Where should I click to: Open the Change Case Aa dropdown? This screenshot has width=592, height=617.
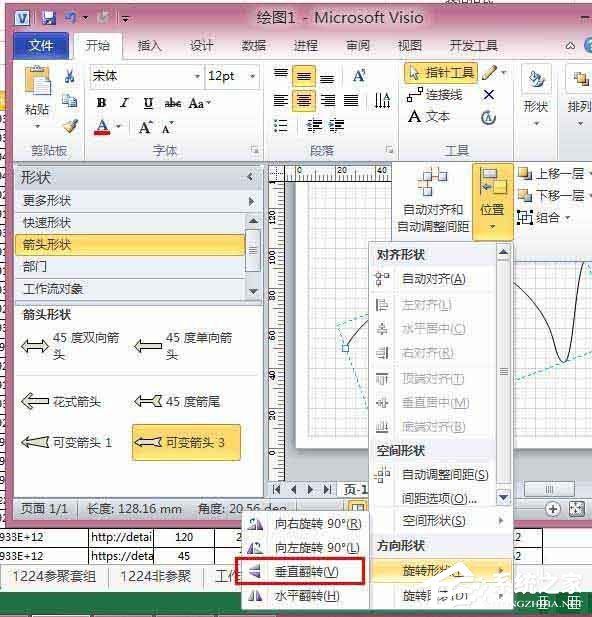pos(200,103)
